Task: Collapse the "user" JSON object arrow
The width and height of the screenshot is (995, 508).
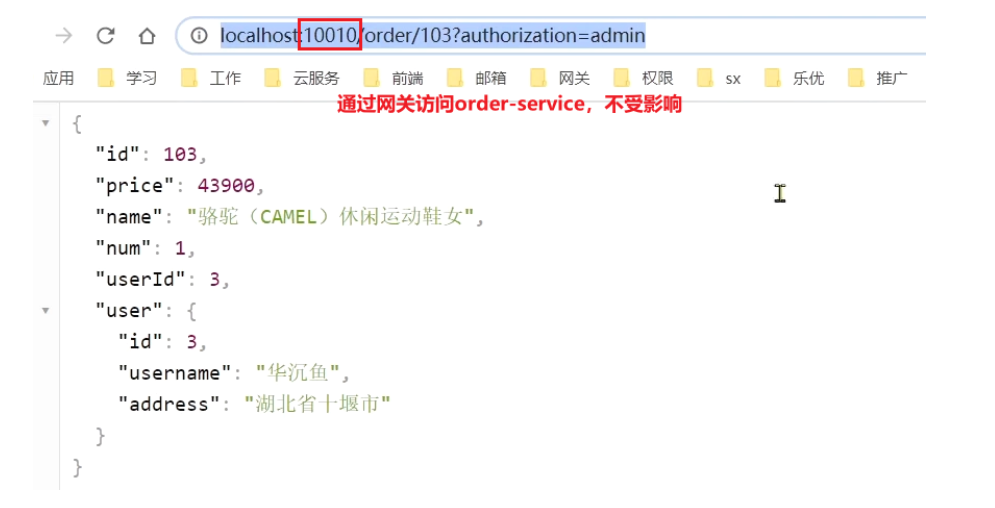Action: point(46,311)
